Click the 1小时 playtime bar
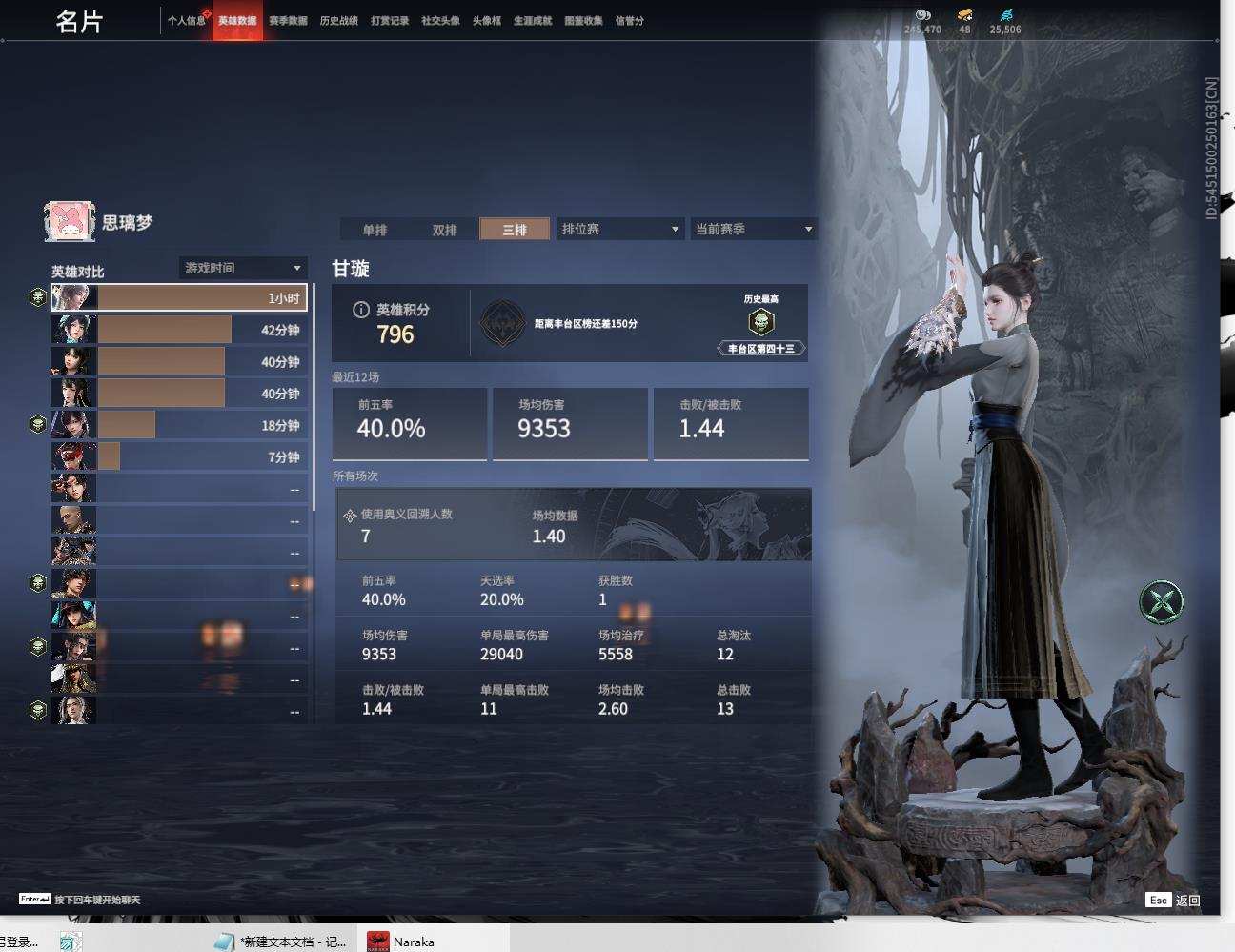The height and width of the screenshot is (952, 1235). pos(201,297)
